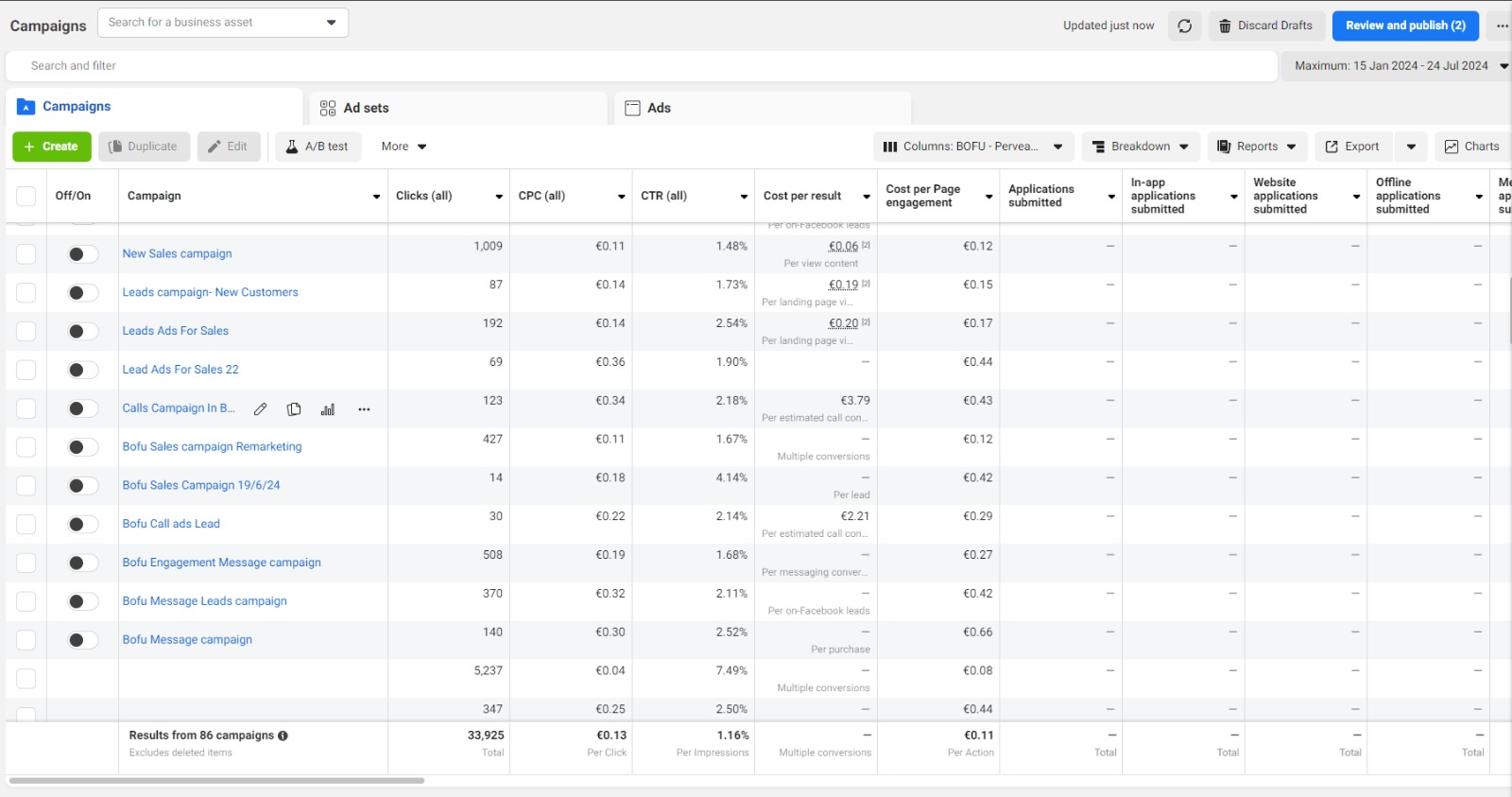Open the Cost per result column dropdown arrow
Image resolution: width=1512 pixels, height=797 pixels.
click(867, 197)
